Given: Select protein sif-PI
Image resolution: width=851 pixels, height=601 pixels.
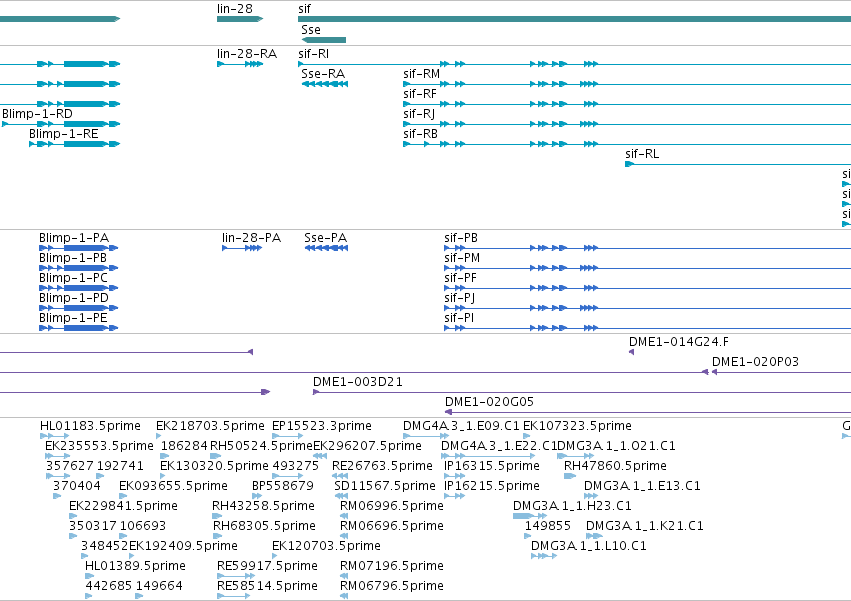Looking at the screenshot, I should tap(459, 318).
